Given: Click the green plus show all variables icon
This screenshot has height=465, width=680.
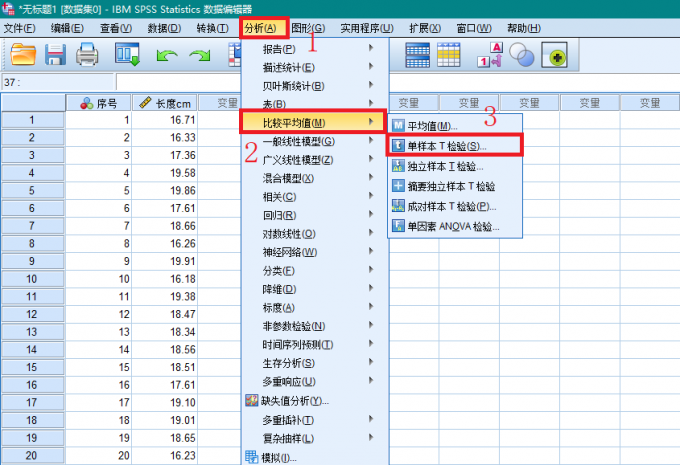Looking at the screenshot, I should [x=554, y=55].
